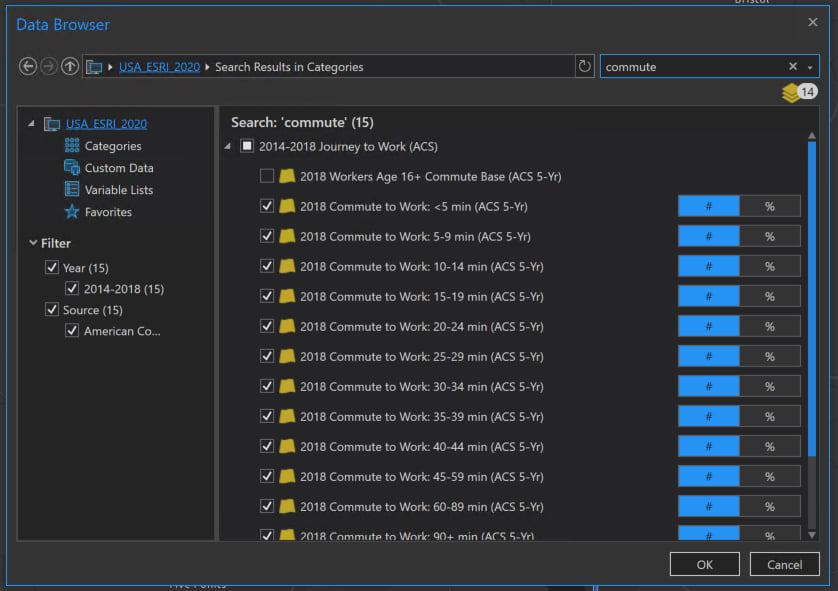Screen dimensions: 838x591
Task: Collapse the Filter section
Action: coord(33,243)
